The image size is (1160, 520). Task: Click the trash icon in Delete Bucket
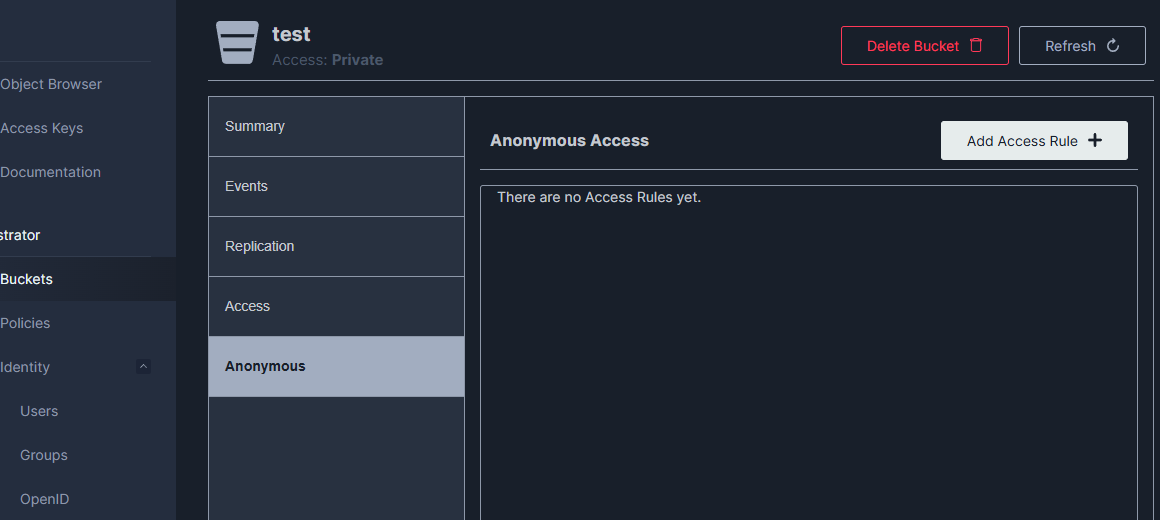coord(976,45)
